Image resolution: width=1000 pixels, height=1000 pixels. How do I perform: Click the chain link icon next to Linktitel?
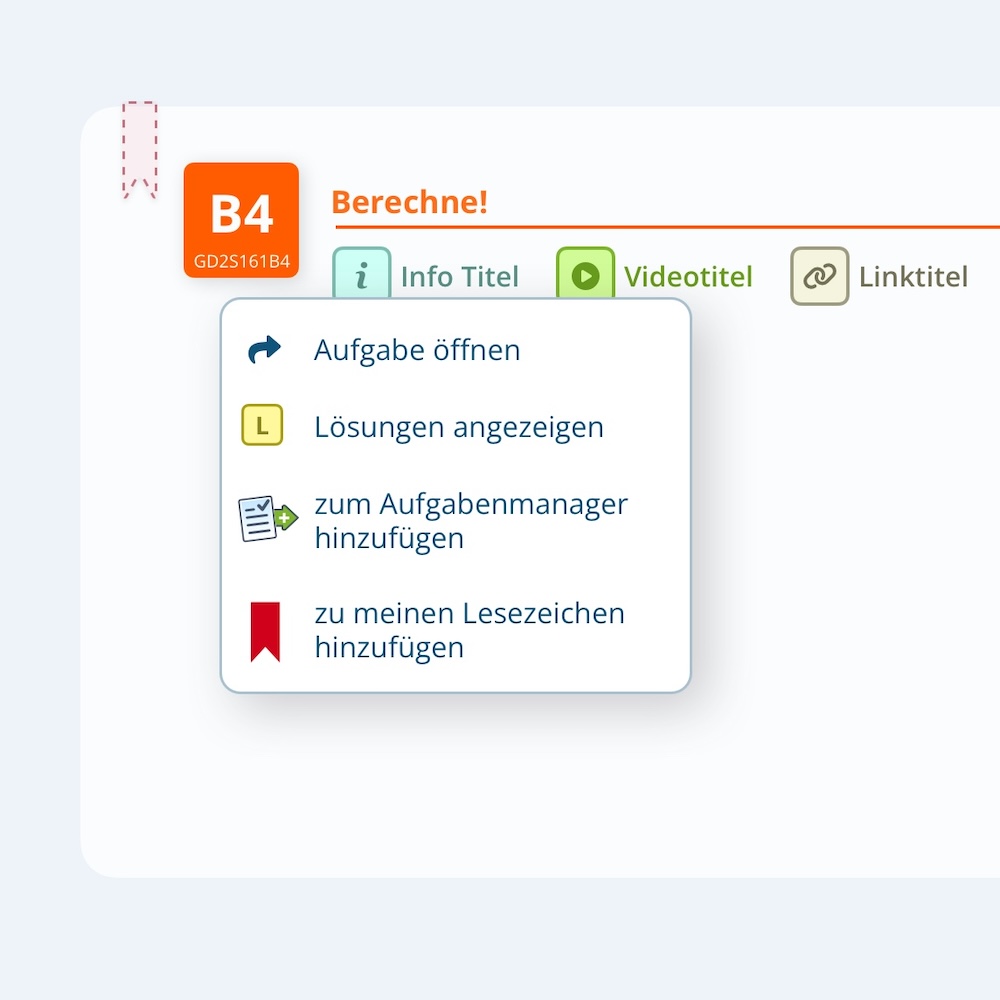(818, 273)
